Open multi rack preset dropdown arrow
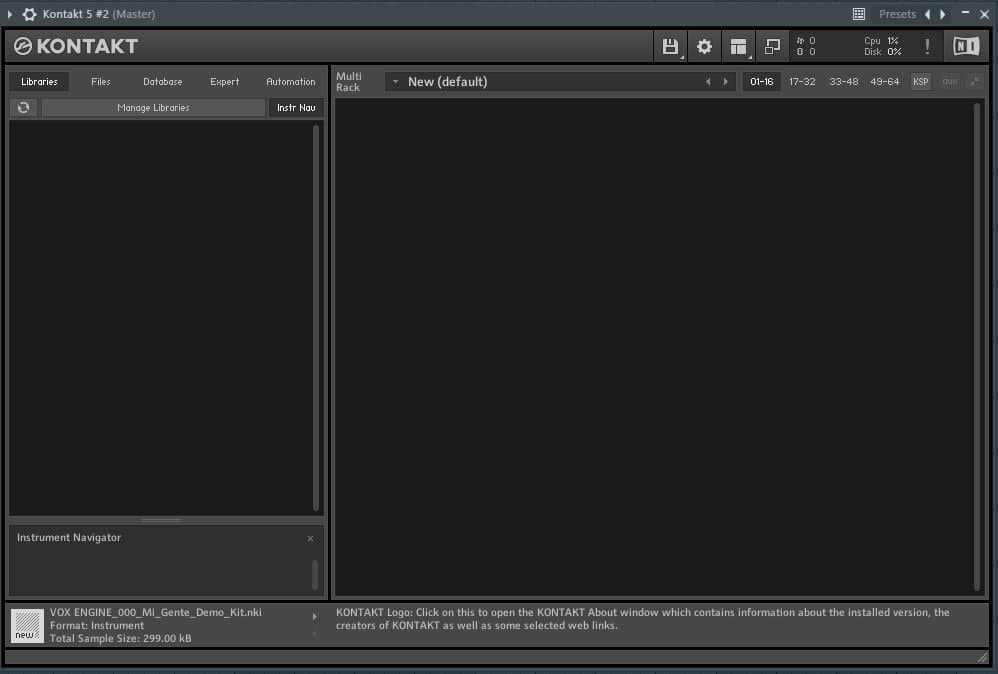 pos(395,81)
